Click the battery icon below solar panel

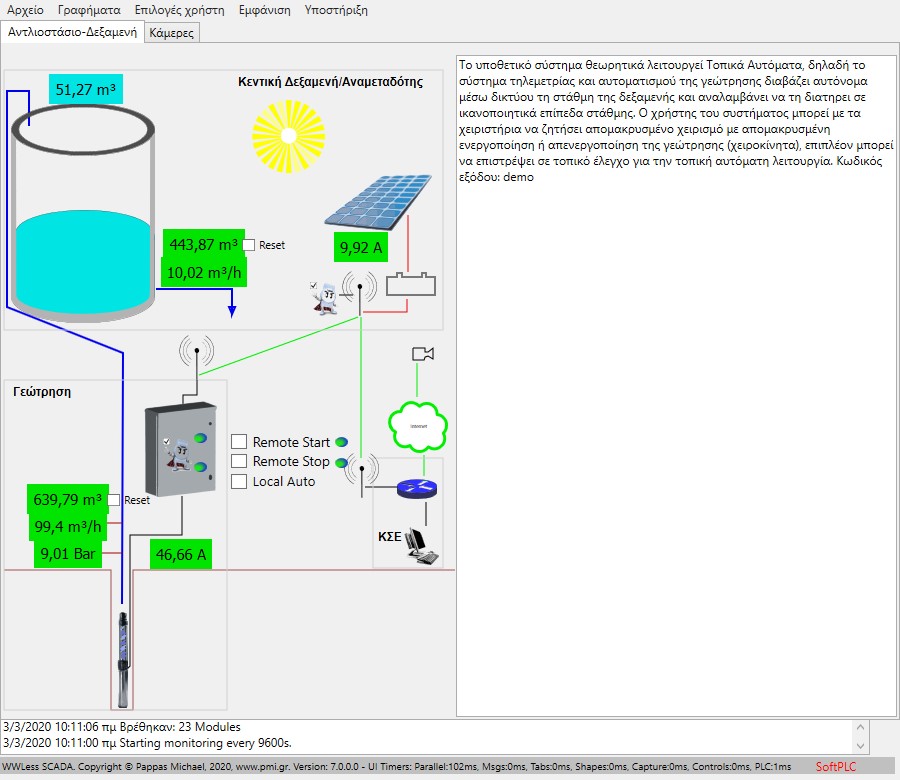pyautogui.click(x=411, y=283)
